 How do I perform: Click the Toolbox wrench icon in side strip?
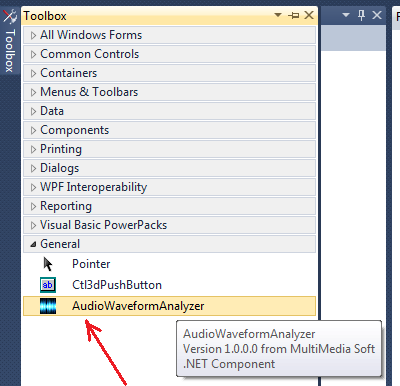(x=10, y=16)
